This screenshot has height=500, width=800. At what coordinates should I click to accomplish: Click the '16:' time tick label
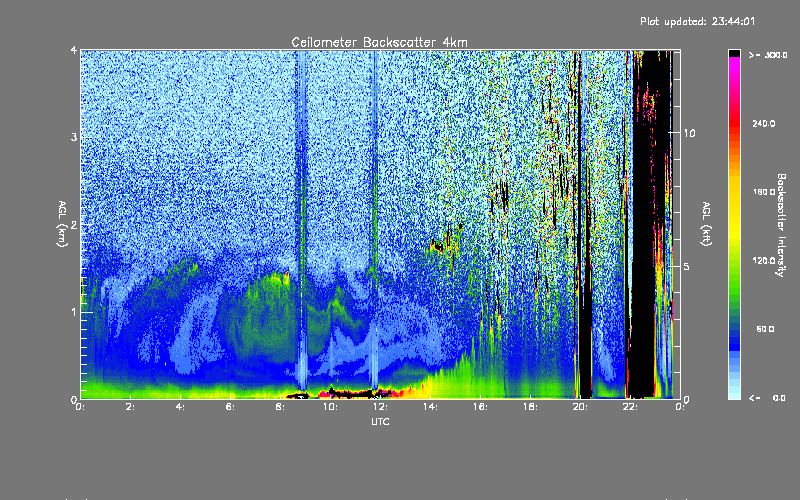coord(480,407)
